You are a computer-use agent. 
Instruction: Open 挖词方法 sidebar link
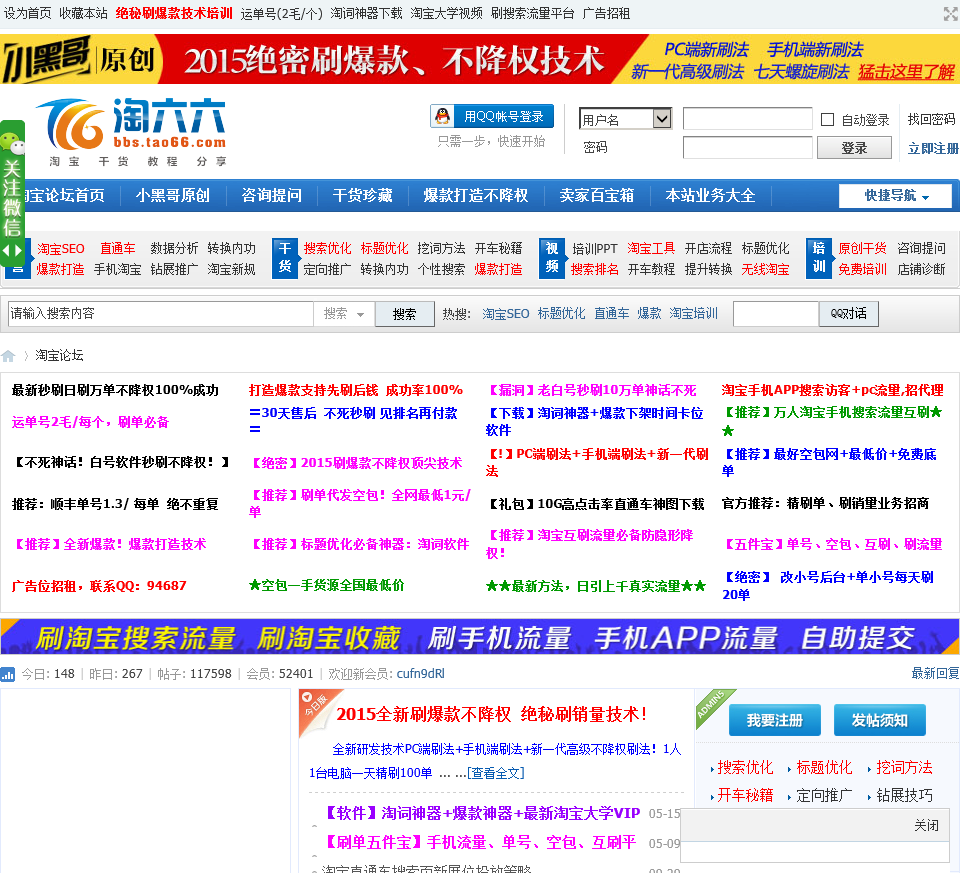tap(904, 768)
